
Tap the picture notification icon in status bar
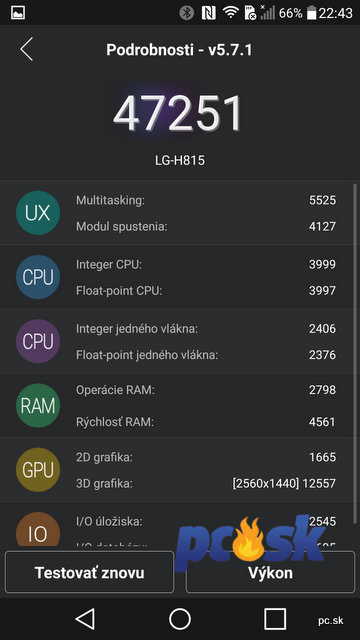pos(18,13)
